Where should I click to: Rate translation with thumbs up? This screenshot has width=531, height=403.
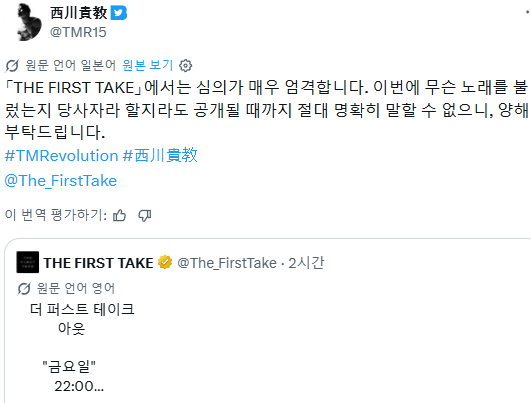[x=119, y=215]
